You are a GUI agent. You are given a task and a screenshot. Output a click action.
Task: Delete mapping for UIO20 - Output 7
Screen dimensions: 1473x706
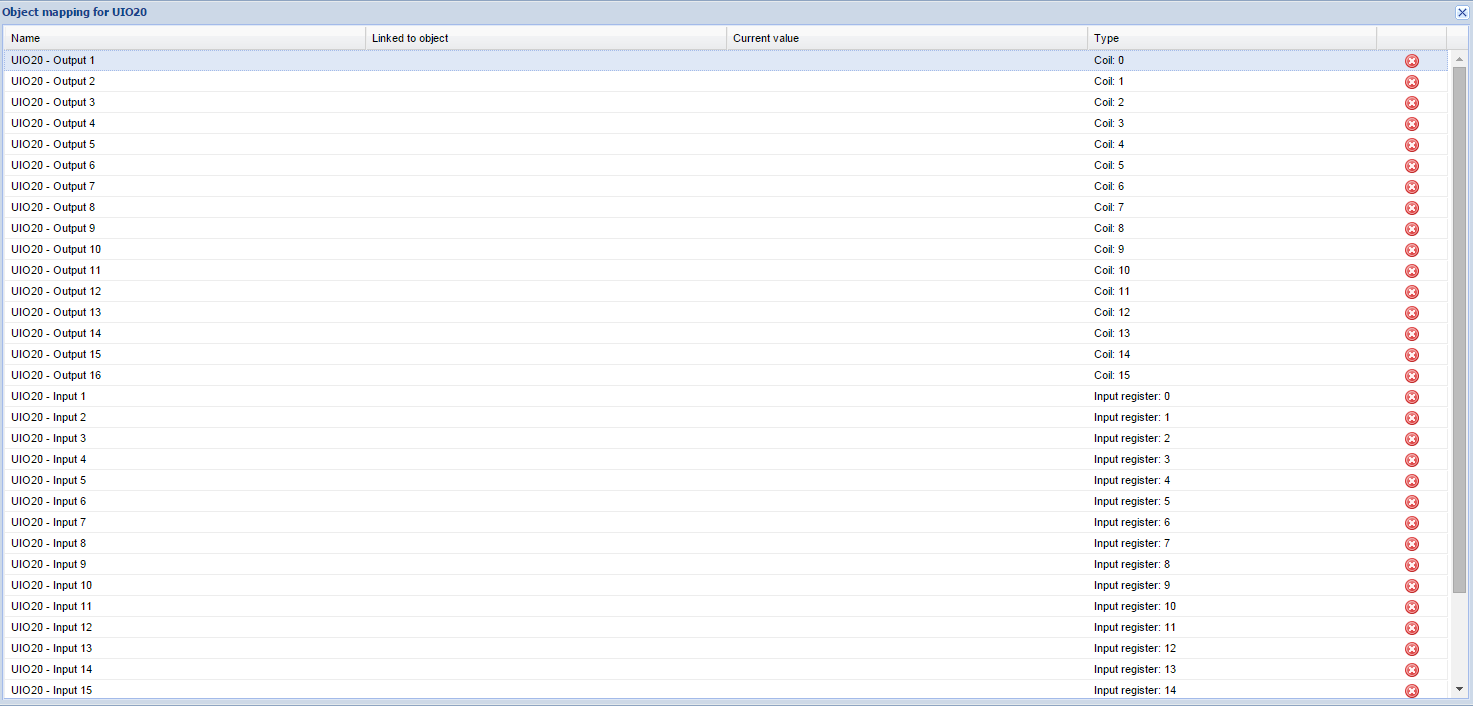click(1412, 187)
